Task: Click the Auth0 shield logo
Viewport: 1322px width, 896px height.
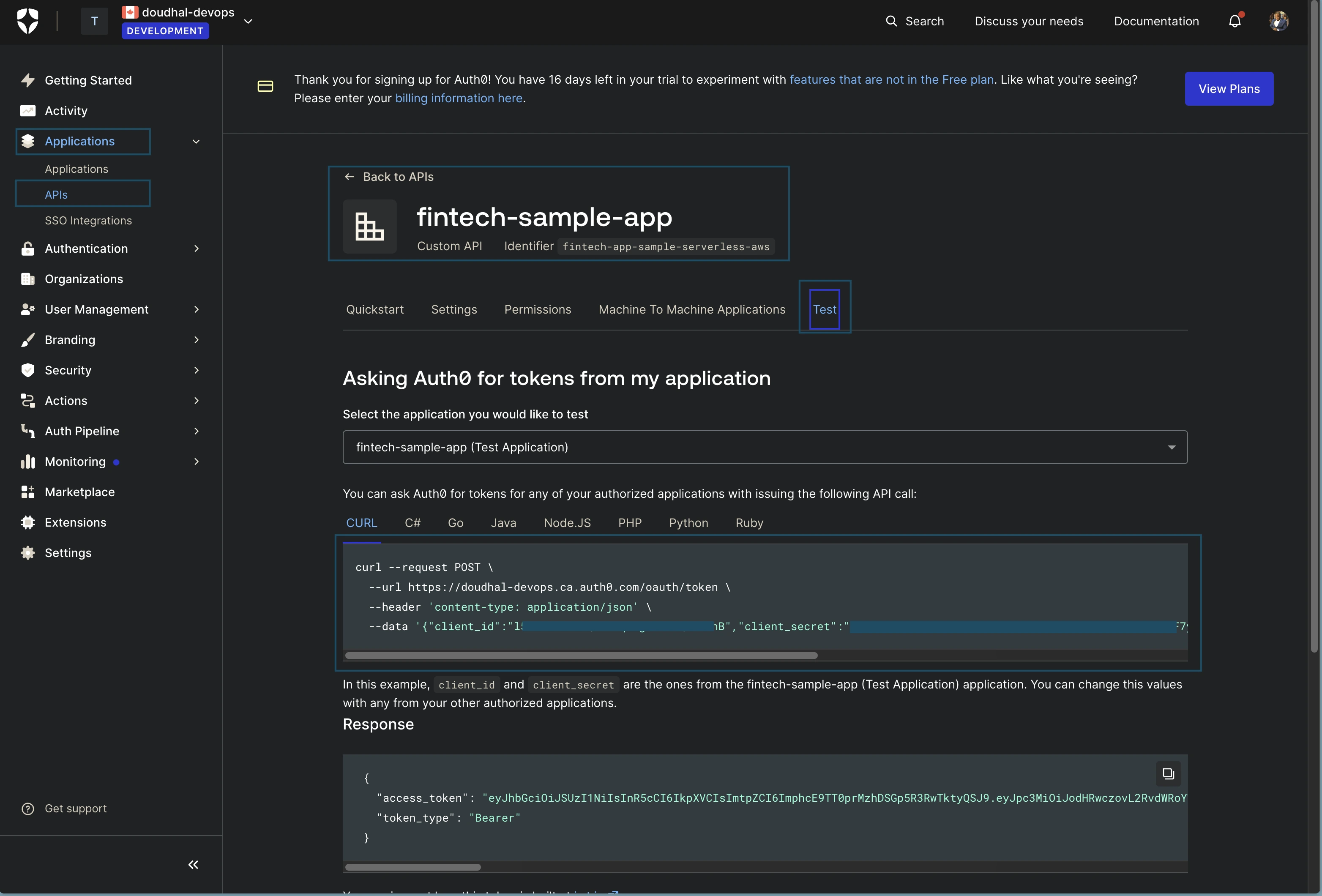Action: pyautogui.click(x=27, y=21)
